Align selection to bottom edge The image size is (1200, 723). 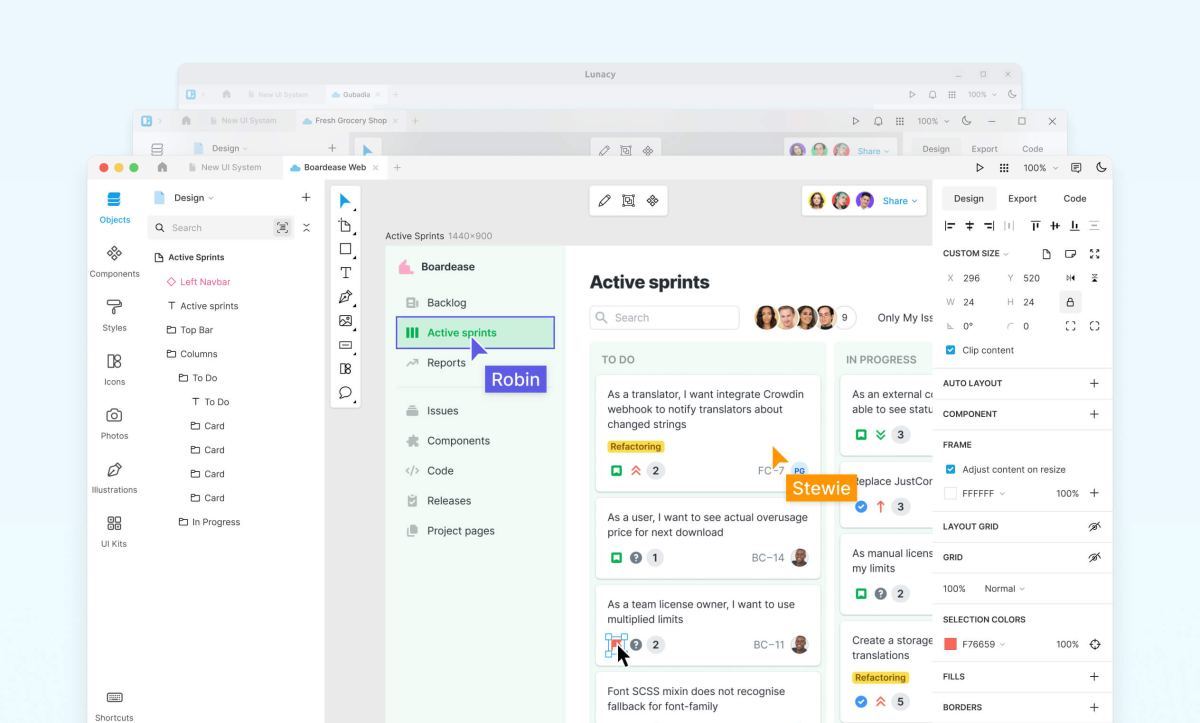pyautogui.click(x=1075, y=226)
